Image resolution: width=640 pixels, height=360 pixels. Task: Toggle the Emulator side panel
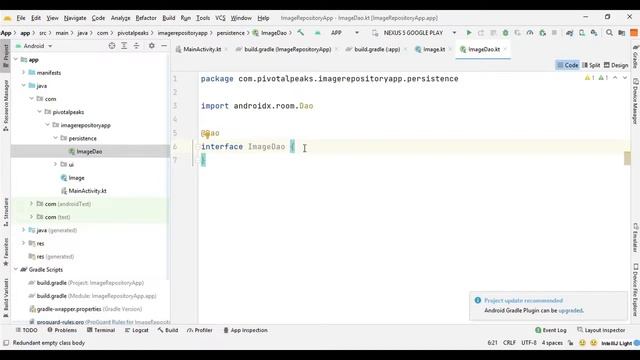tap(635, 238)
